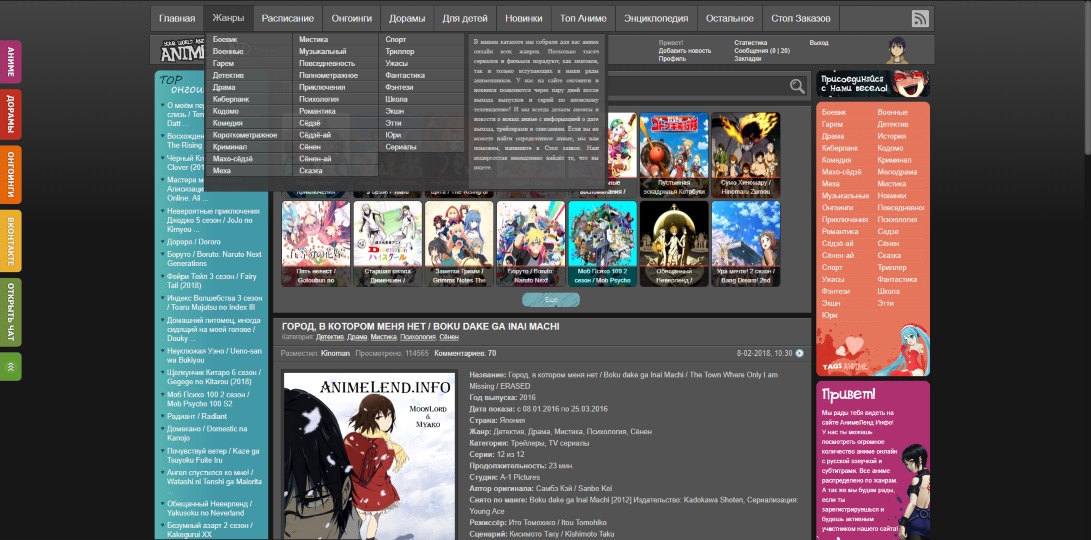1091x540 pixels.
Task: Click the ОТКРЫТЬ ЧАТ side tab
Action: (10, 312)
